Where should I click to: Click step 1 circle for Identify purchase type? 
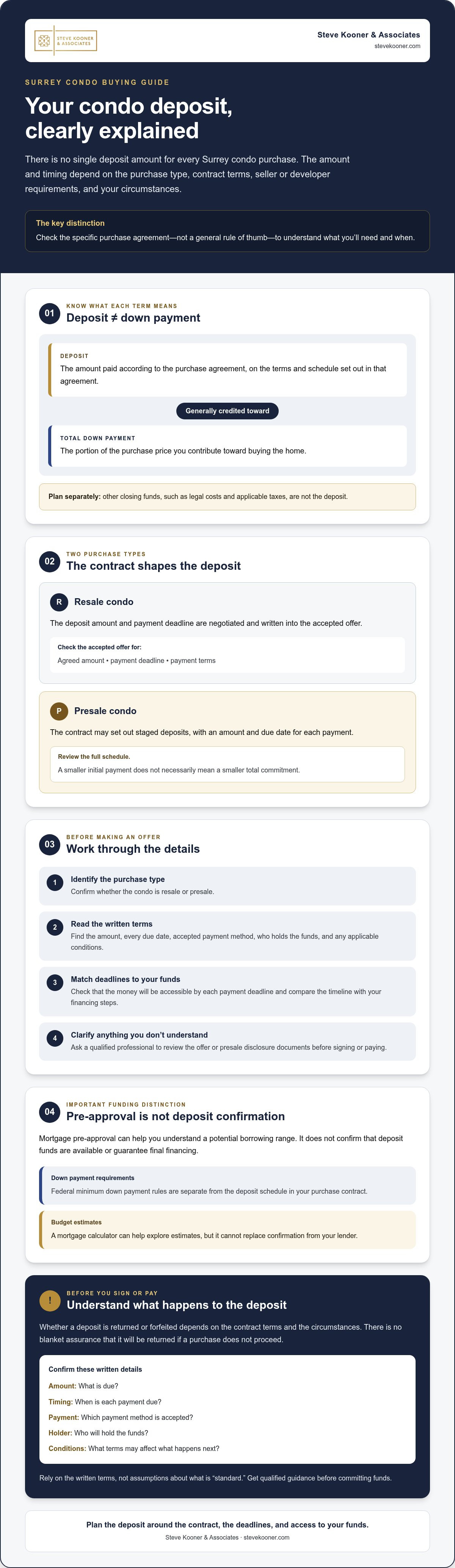(x=55, y=883)
